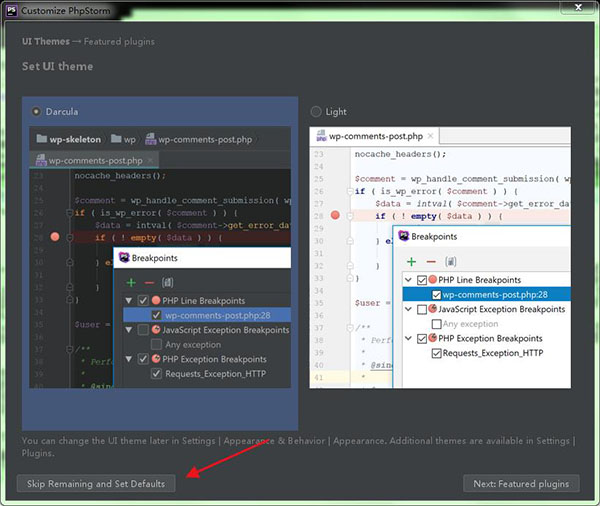This screenshot has width=600, height=506.
Task: Toggle JavaScript Exception Breakpoints checkbox in Darcula preview
Action: [143, 330]
